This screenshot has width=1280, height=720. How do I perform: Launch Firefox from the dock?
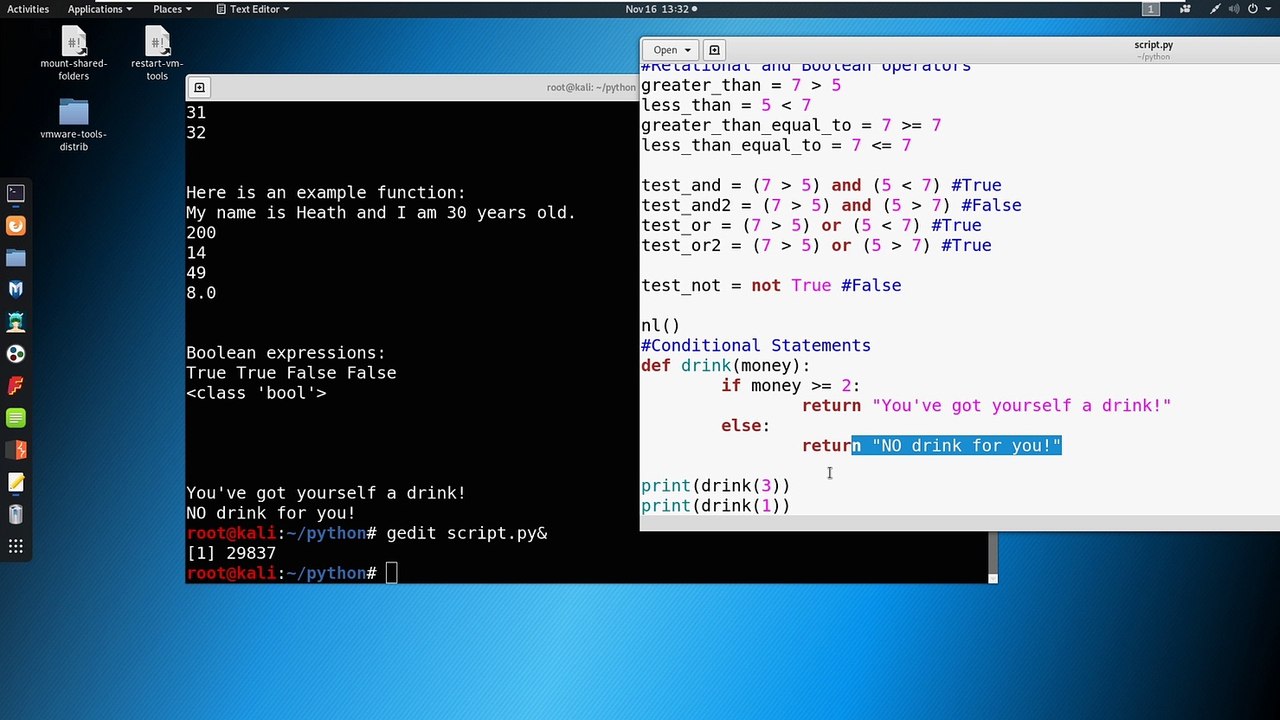(x=16, y=226)
